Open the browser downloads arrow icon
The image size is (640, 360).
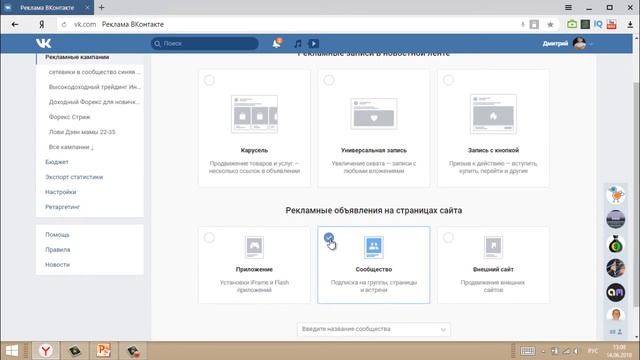[x=630, y=24]
